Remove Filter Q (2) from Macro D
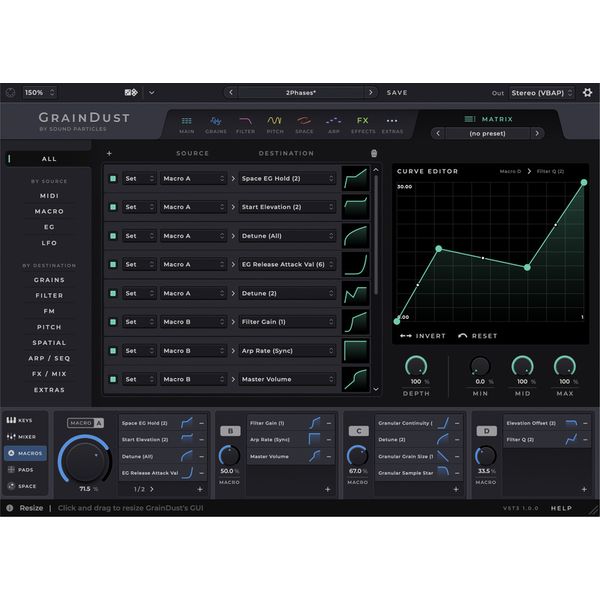 585,440
